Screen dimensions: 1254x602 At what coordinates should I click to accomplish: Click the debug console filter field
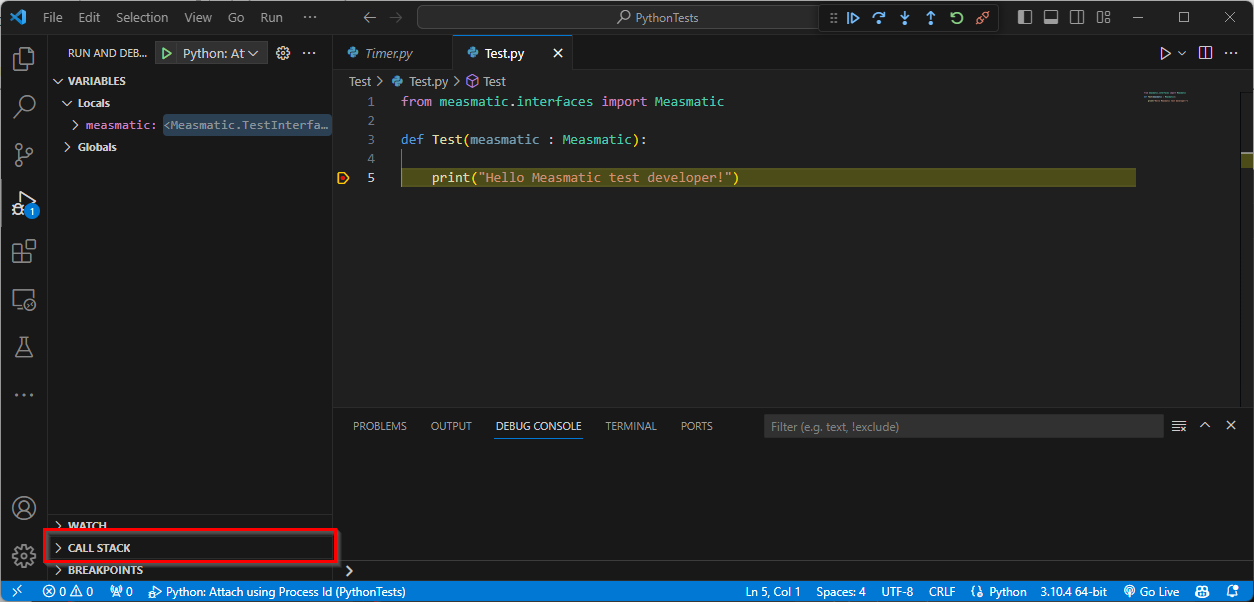tap(964, 426)
